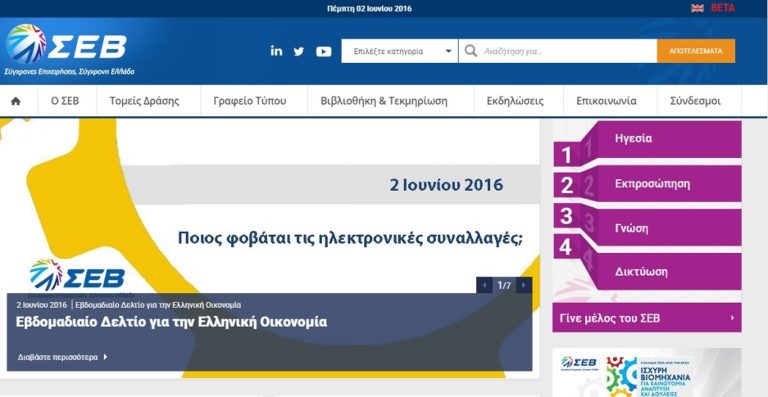Screen dimensions: 768x397
Task: Open the Επιλέξτε κατηγορία dropdown
Action: coord(400,51)
